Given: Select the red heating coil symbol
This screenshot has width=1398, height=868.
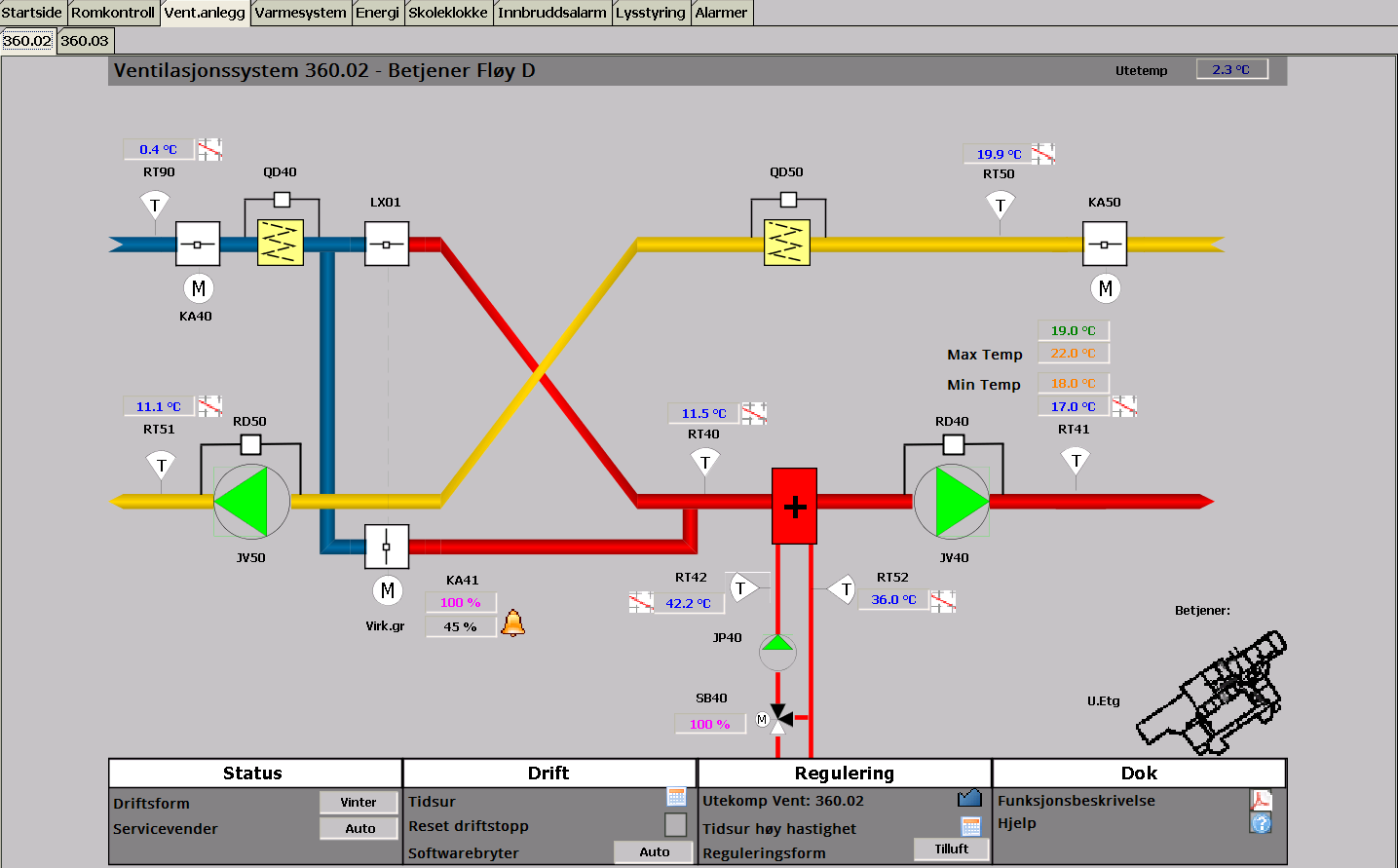Looking at the screenshot, I should click(x=794, y=506).
